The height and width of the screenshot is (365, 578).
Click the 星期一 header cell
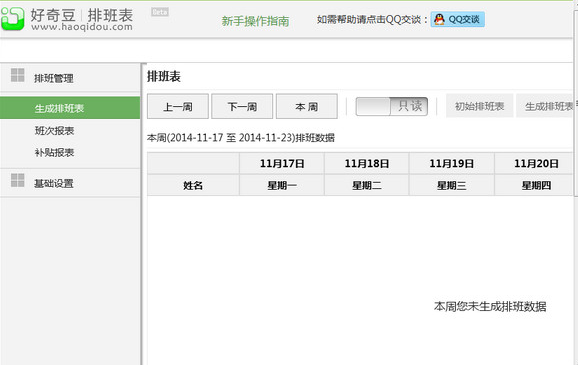282,185
